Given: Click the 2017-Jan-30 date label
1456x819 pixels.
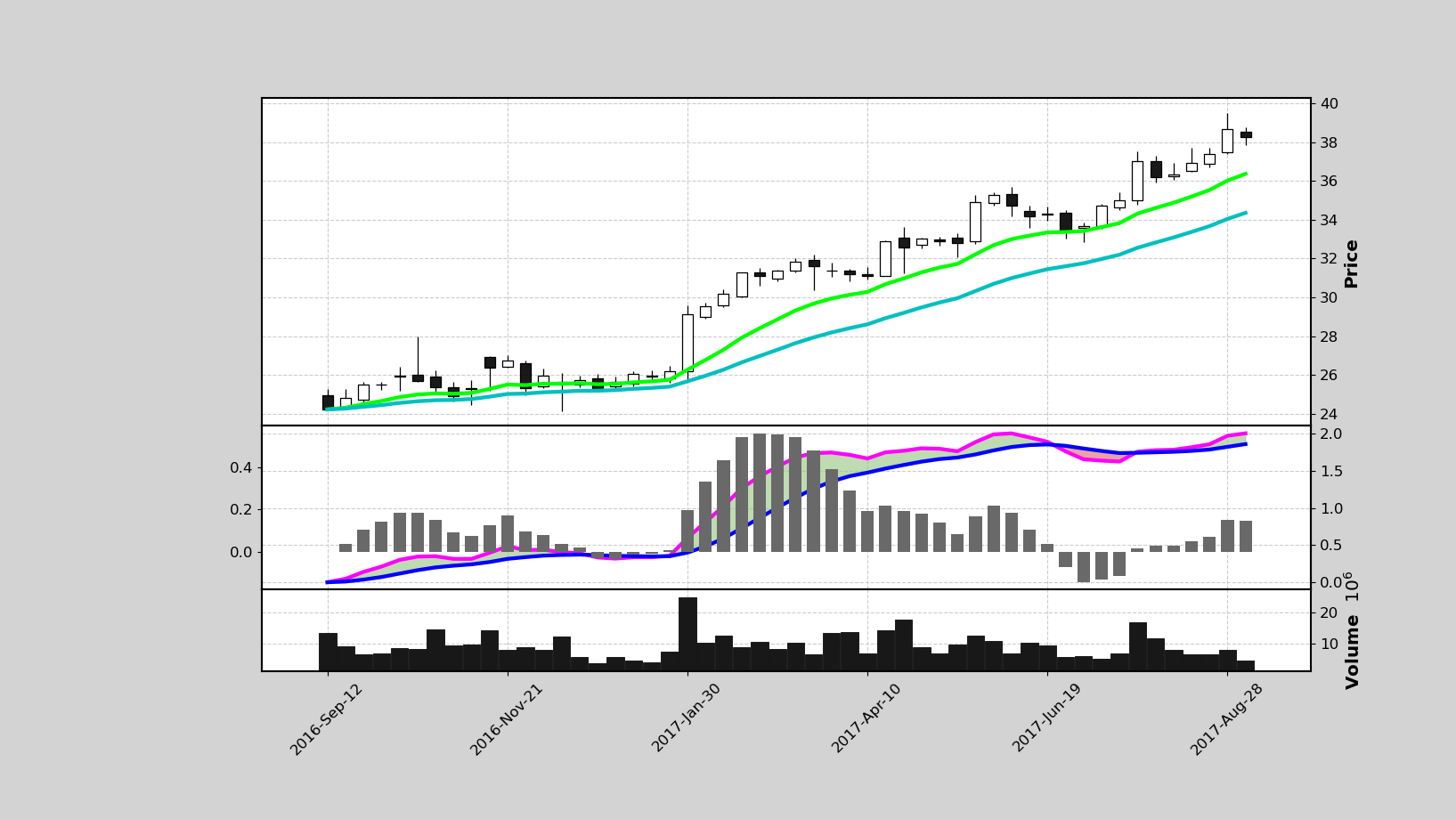Looking at the screenshot, I should click(x=687, y=719).
